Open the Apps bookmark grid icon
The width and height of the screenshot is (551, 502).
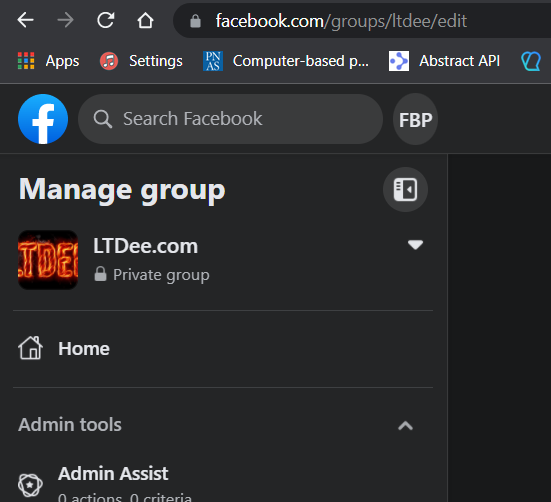point(26,61)
